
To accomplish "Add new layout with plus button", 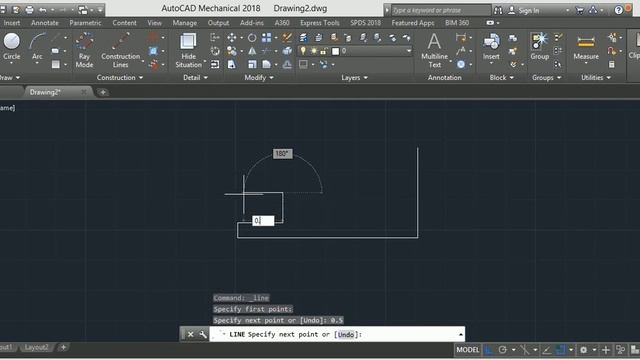I will tap(63, 347).
